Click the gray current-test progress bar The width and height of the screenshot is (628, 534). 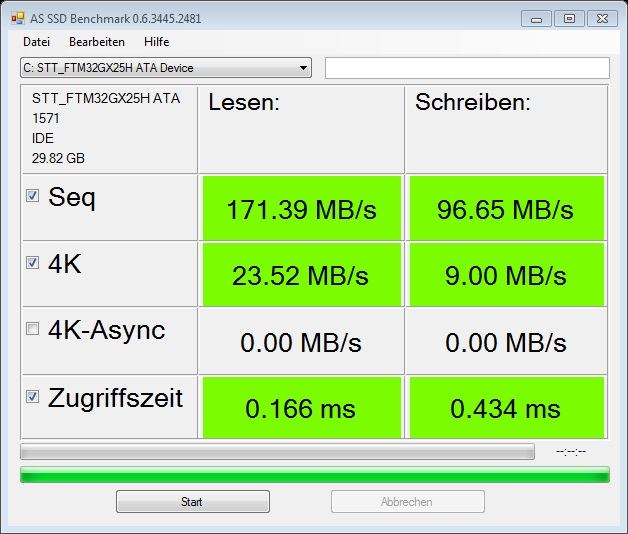pos(277,451)
